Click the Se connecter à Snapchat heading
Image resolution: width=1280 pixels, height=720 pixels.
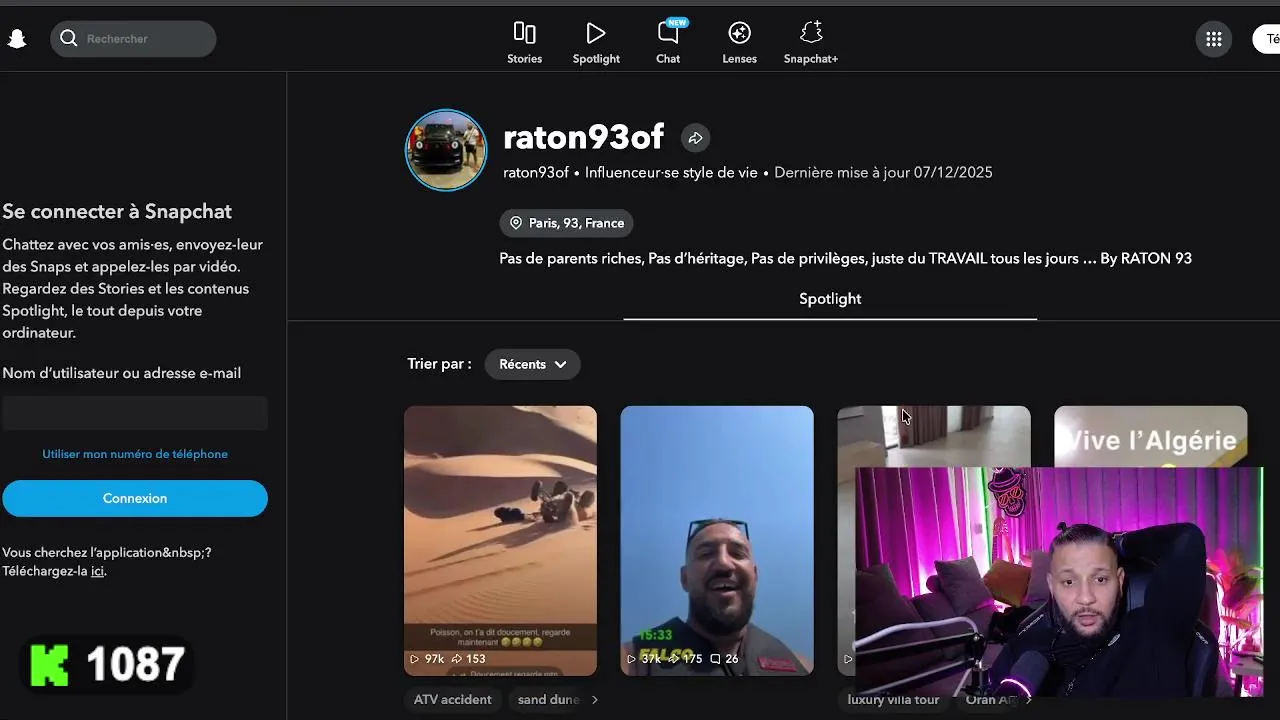117,211
